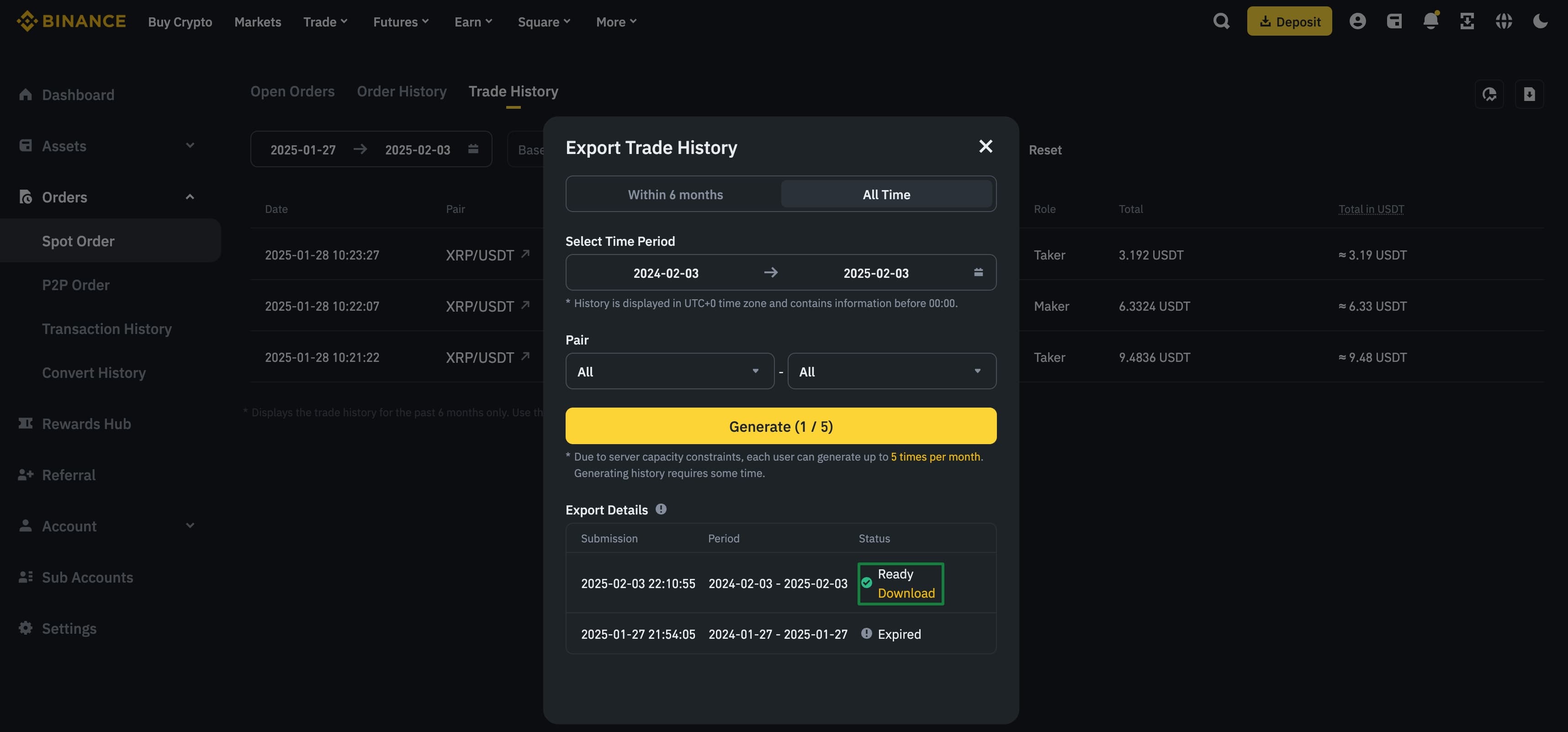This screenshot has height=732, width=1568.
Task: Open the Trade dropdown menu
Action: point(326,22)
